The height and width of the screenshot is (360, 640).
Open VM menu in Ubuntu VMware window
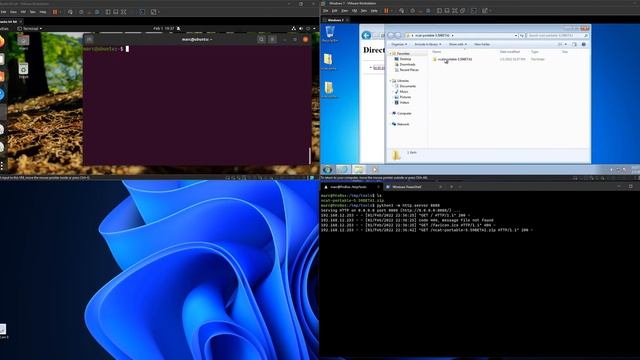(23, 12)
